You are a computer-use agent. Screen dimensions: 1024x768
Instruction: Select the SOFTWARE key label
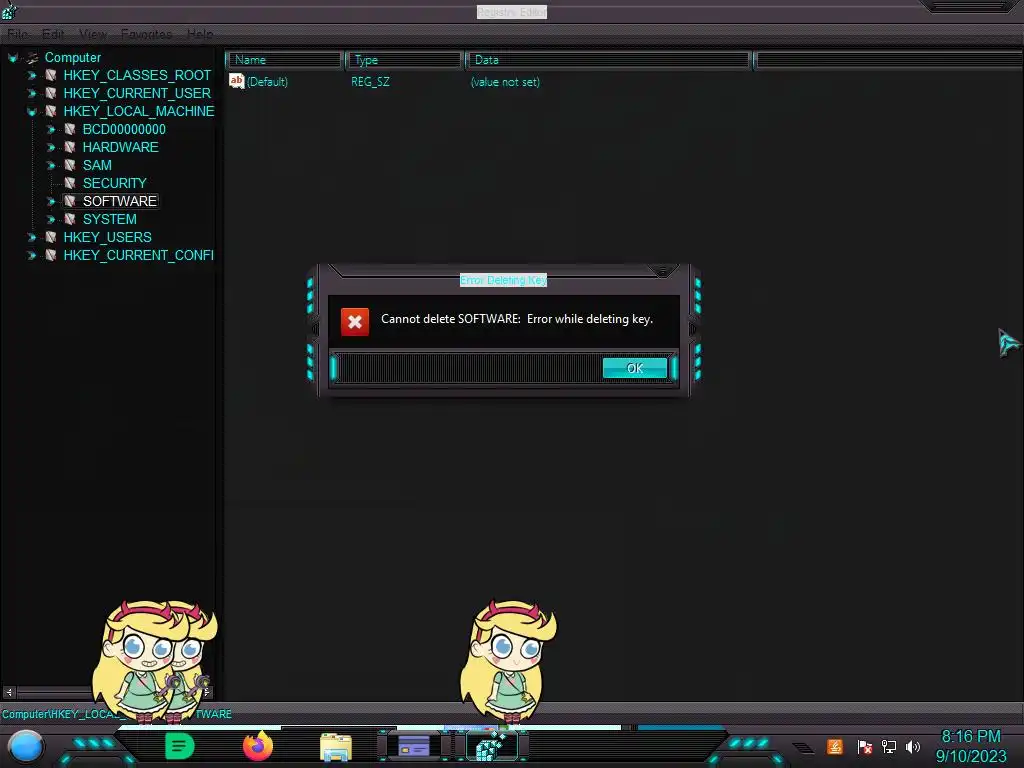[x=120, y=201]
